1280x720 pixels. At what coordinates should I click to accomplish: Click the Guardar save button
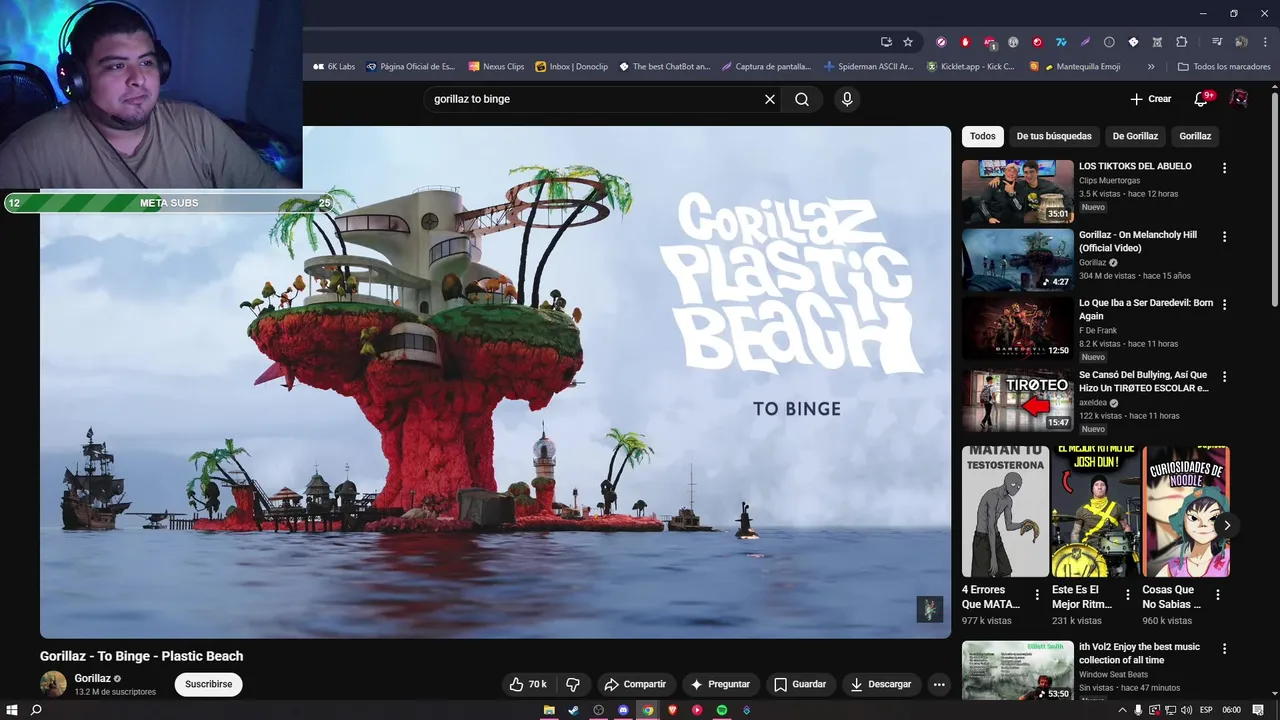point(800,684)
